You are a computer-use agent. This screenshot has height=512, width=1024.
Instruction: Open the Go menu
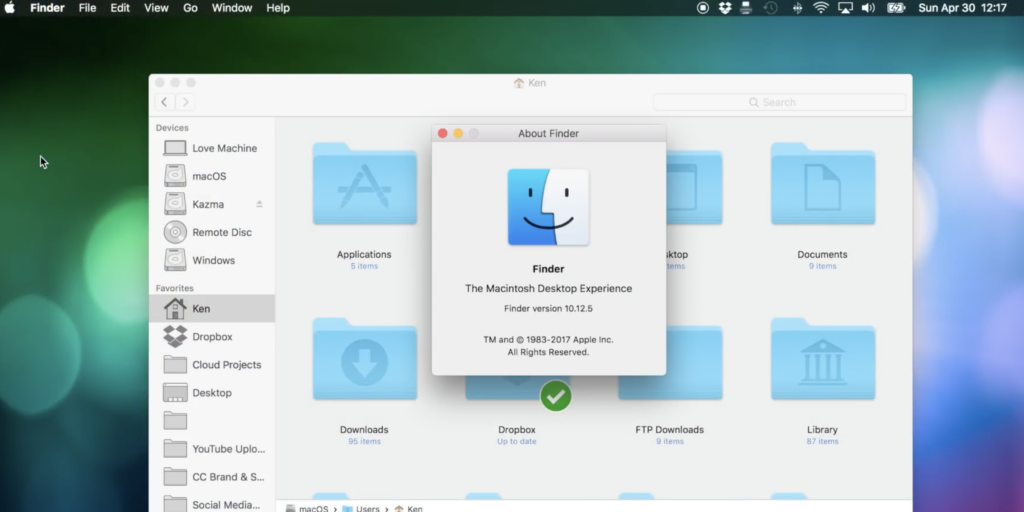[190, 8]
